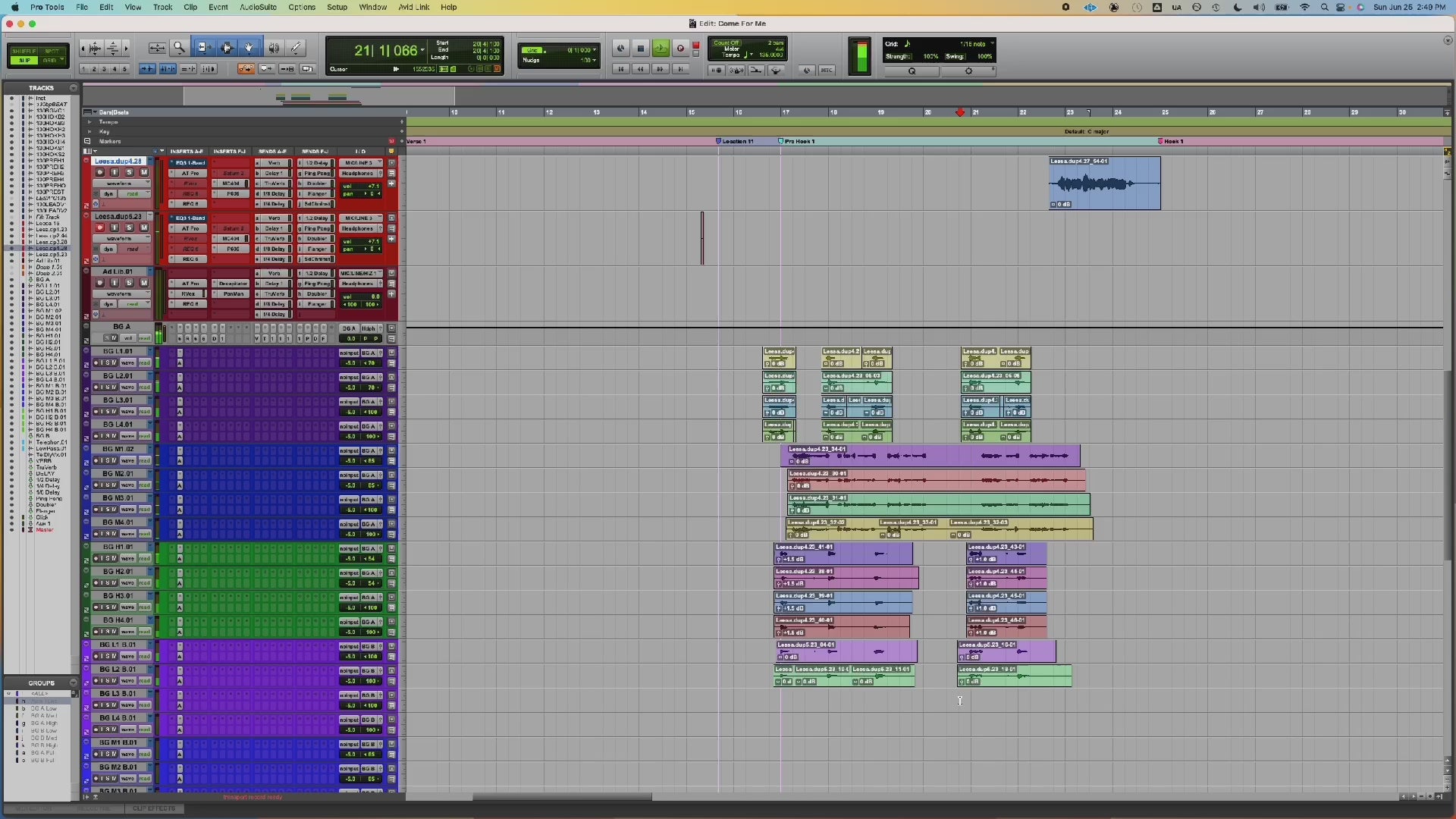Open the AT Pro insert on Leesa.dup4.28
The height and width of the screenshot is (819, 1456).
pos(190,173)
